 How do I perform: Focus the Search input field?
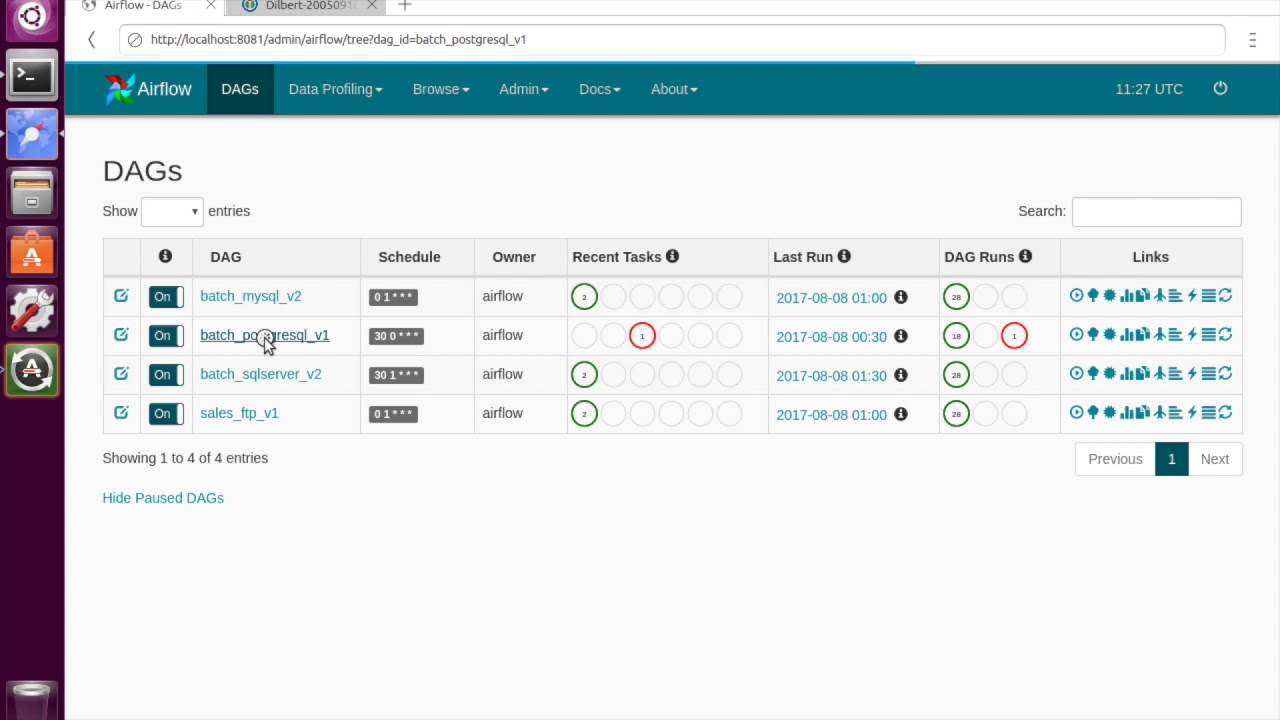[x=1156, y=211]
